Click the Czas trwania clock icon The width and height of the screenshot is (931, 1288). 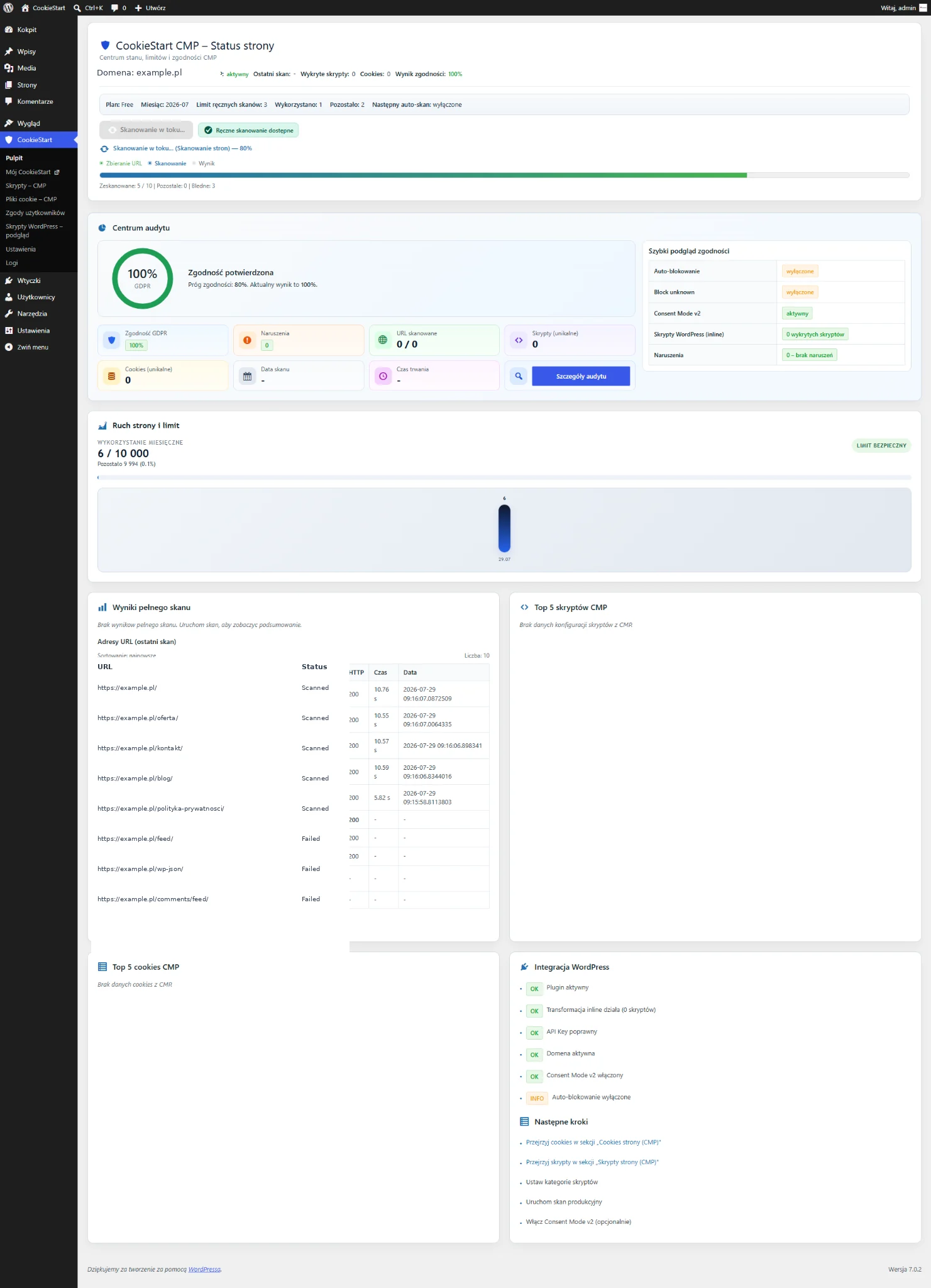click(383, 376)
